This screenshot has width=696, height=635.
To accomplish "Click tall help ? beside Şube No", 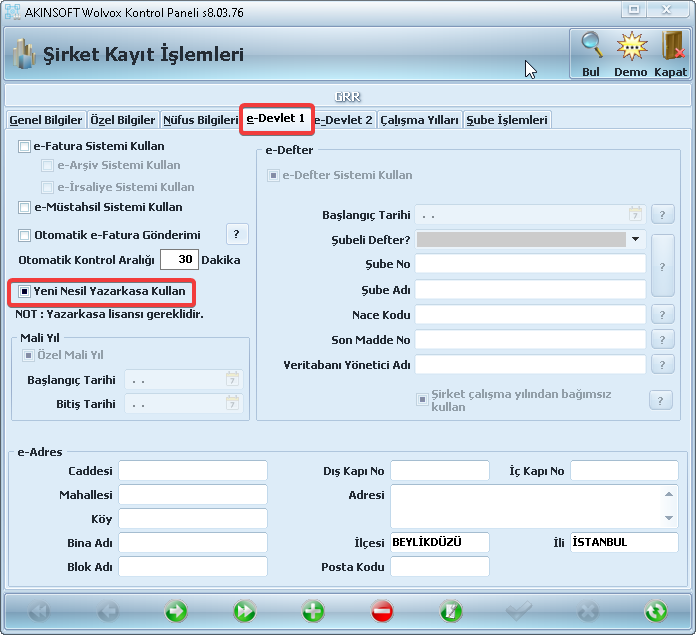I will coord(662,266).
